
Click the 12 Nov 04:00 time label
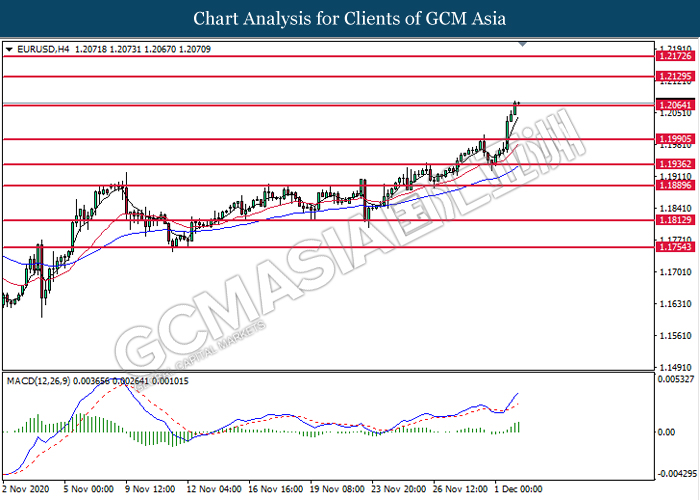coord(214,489)
